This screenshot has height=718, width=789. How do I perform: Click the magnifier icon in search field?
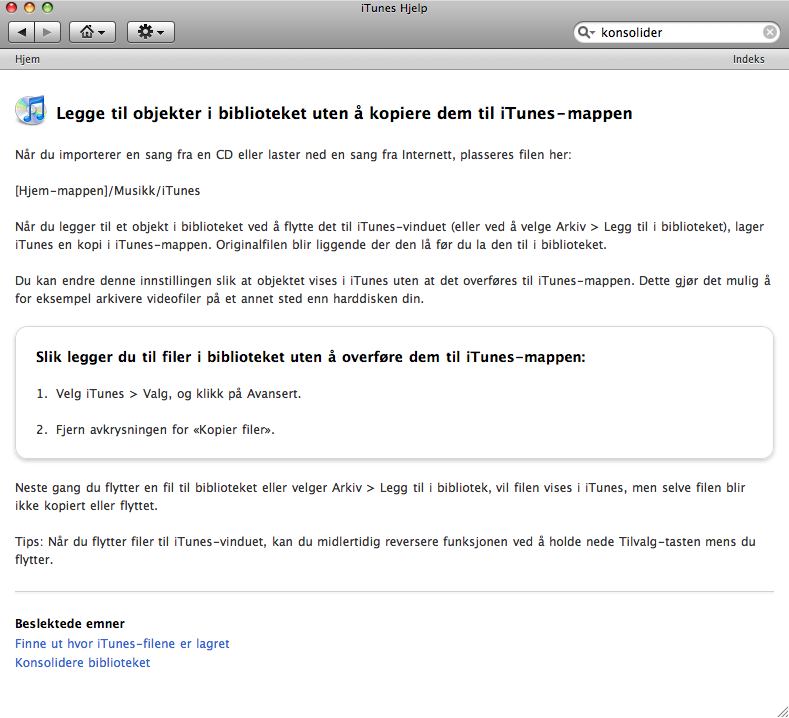585,33
